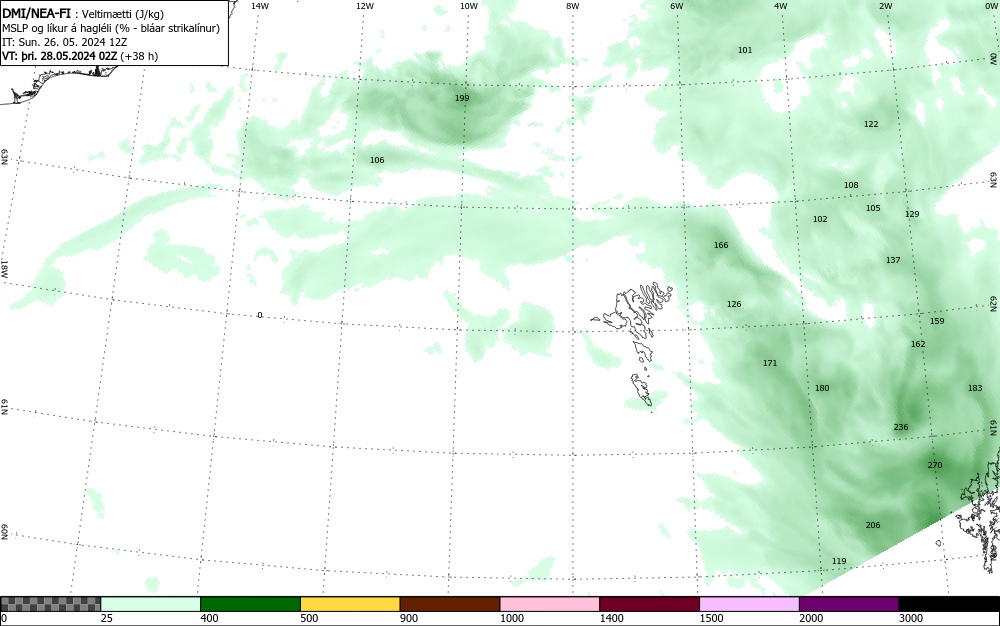Click the 14W longitude label
The height and width of the screenshot is (626, 1000).
tap(260, 6)
